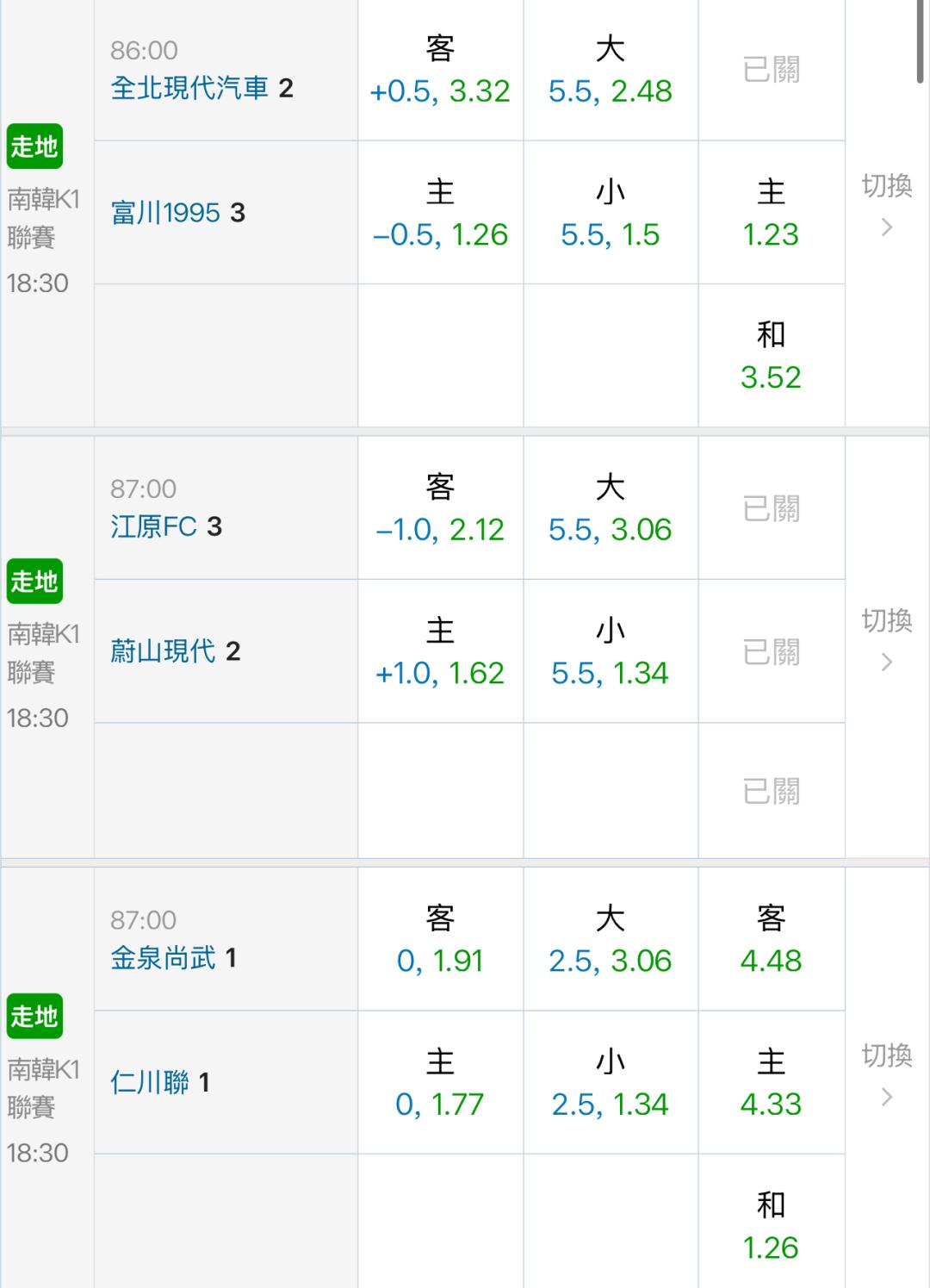Click the vertical scrollbar thumb at the right edge
The width and height of the screenshot is (930, 1288).
pyautogui.click(x=921, y=41)
